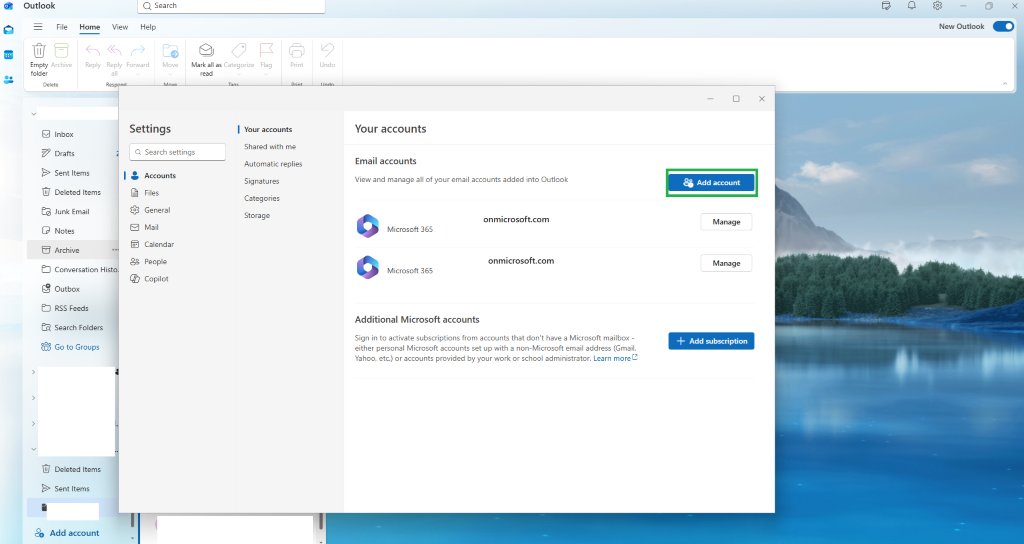Open settings gear in title bar
The height and width of the screenshot is (544, 1024).
click(937, 6)
